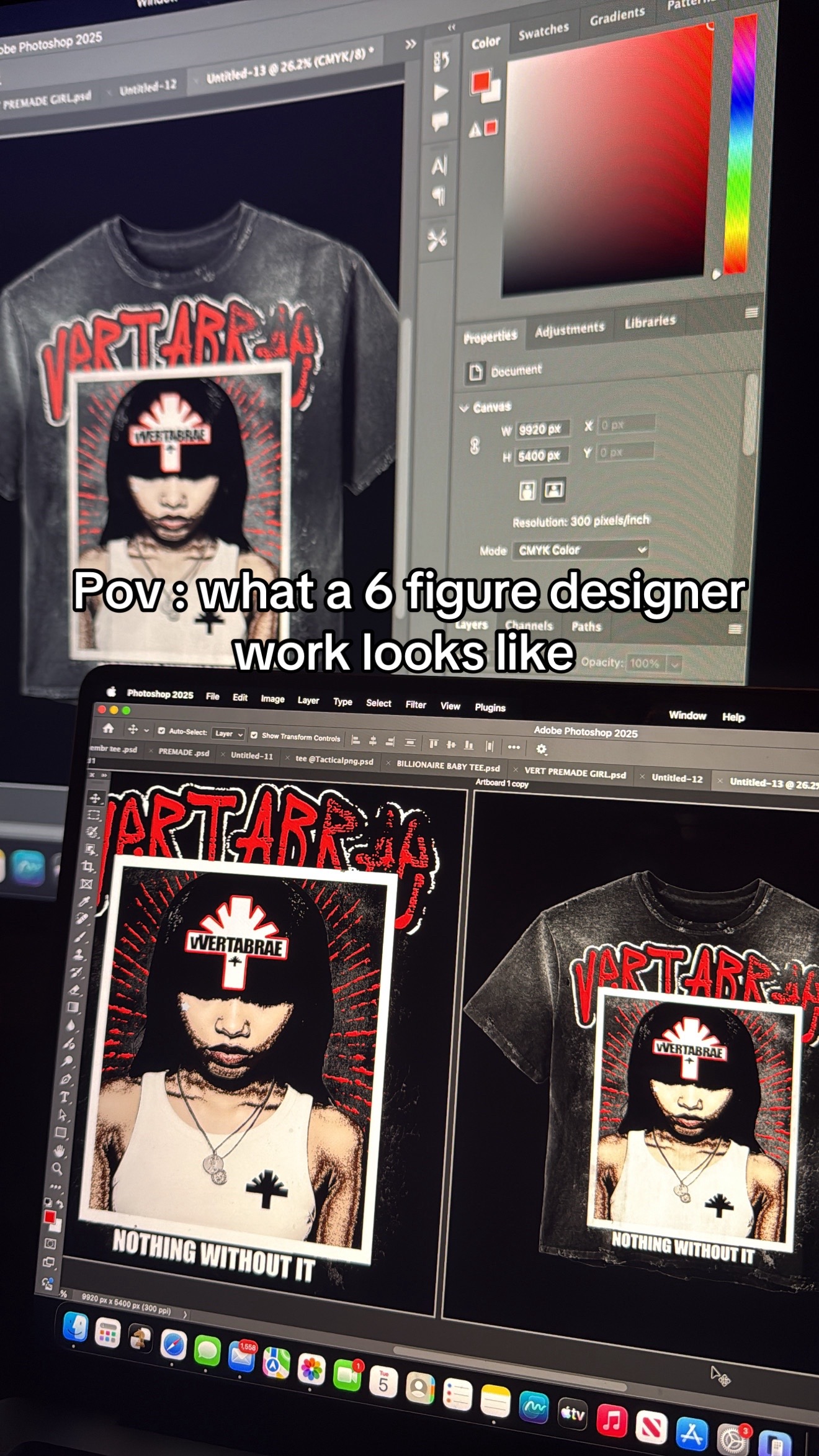Image resolution: width=819 pixels, height=1456 pixels.
Task: Click the Align right edges button
Action: [390, 741]
